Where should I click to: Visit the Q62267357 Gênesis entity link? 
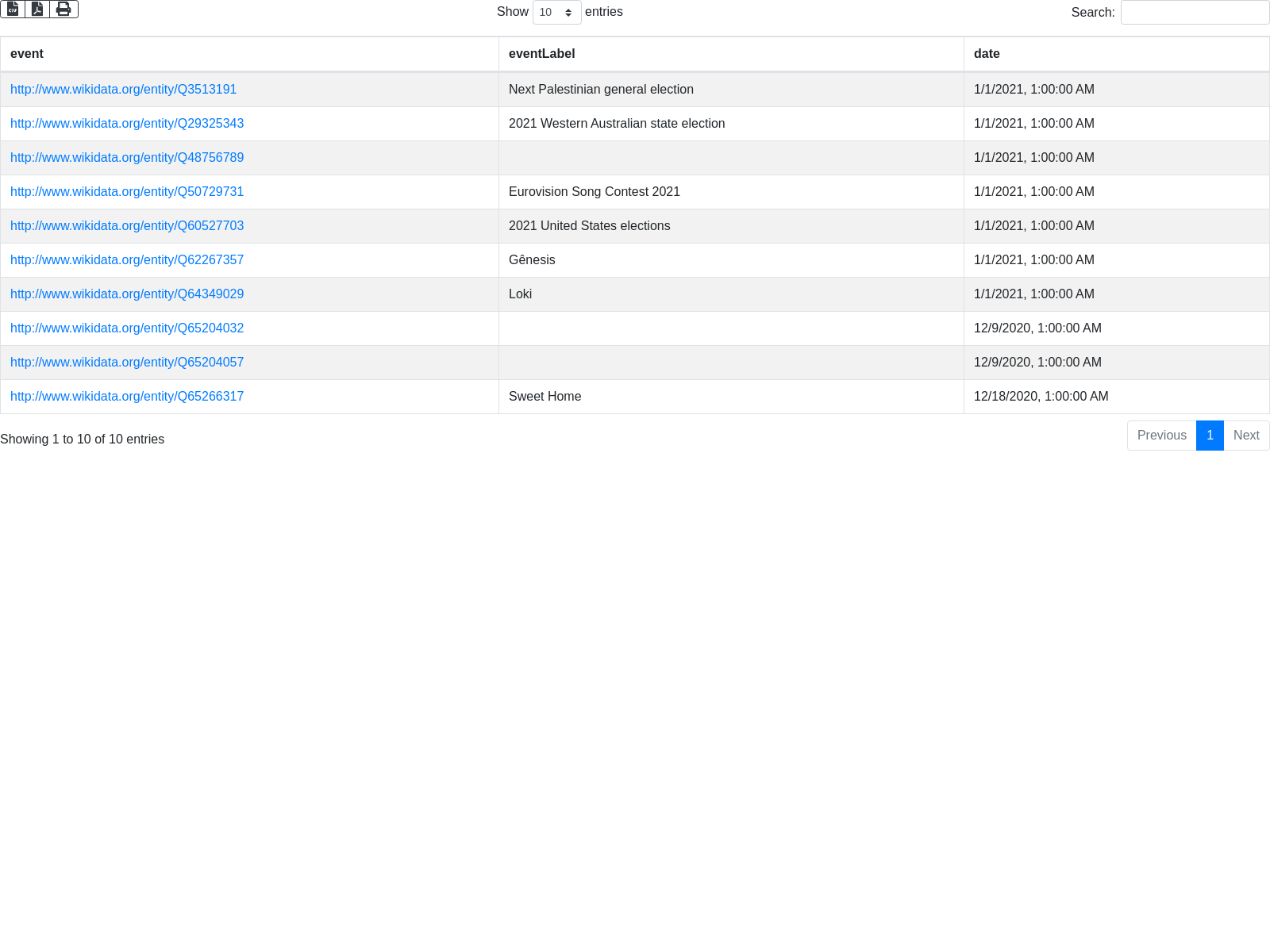click(127, 260)
